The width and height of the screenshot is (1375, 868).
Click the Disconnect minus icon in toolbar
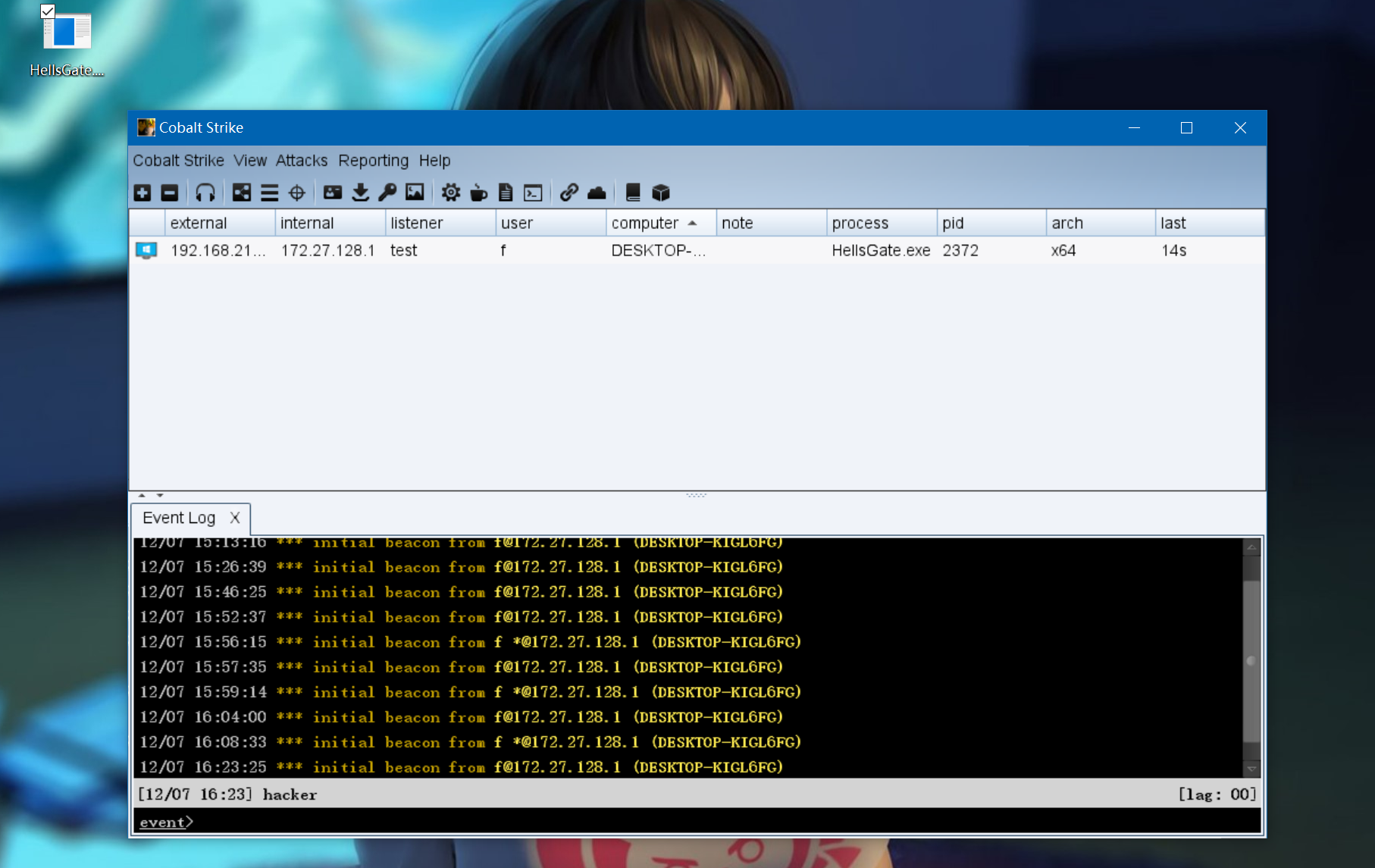tap(170, 193)
